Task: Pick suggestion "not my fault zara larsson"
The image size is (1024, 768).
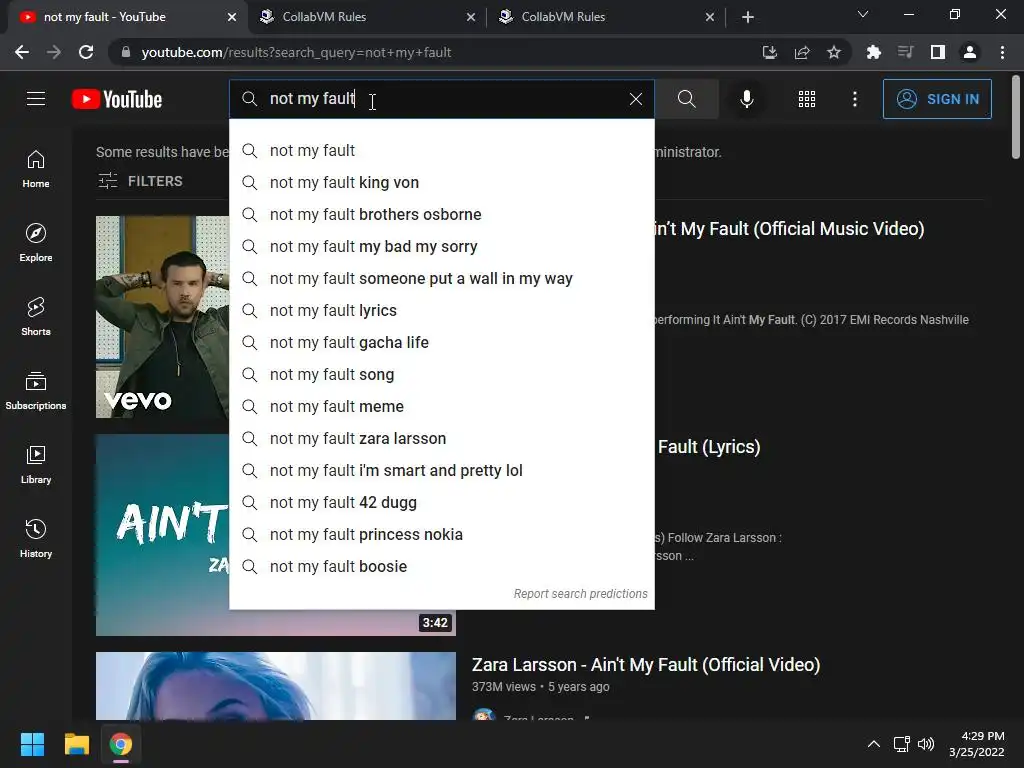Action: click(441, 439)
